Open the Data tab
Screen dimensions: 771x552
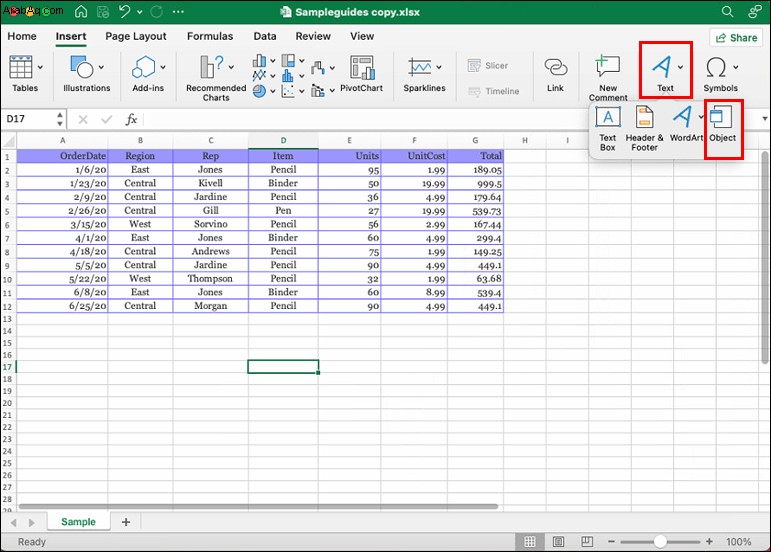coord(265,36)
